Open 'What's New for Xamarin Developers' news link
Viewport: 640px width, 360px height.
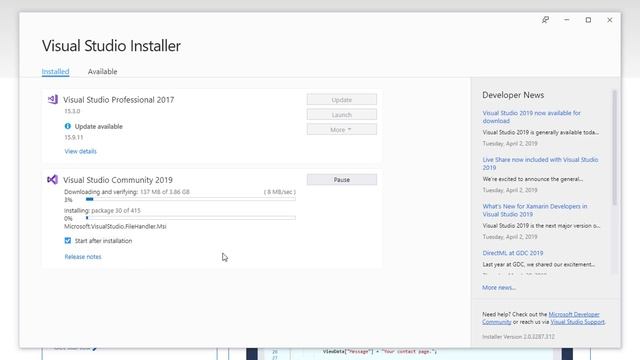pos(535,210)
